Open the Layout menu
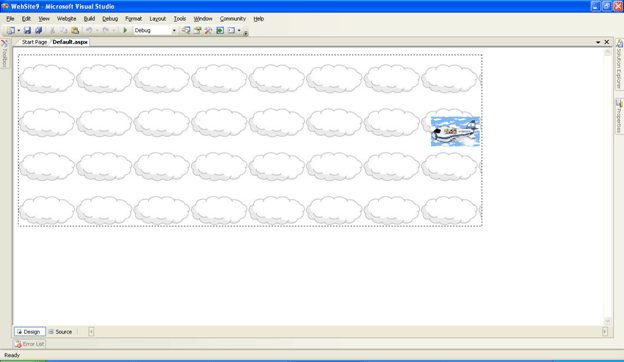Viewport: 624px width, 362px height. [x=158, y=19]
